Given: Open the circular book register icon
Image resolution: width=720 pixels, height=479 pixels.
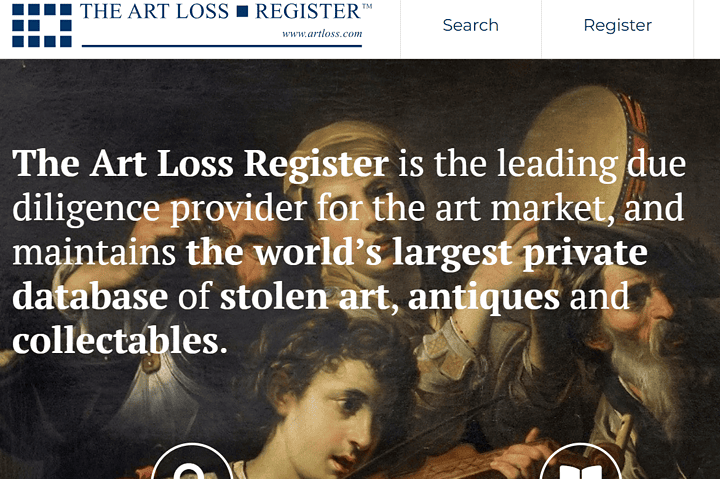Looking at the screenshot, I should click(x=580, y=461).
